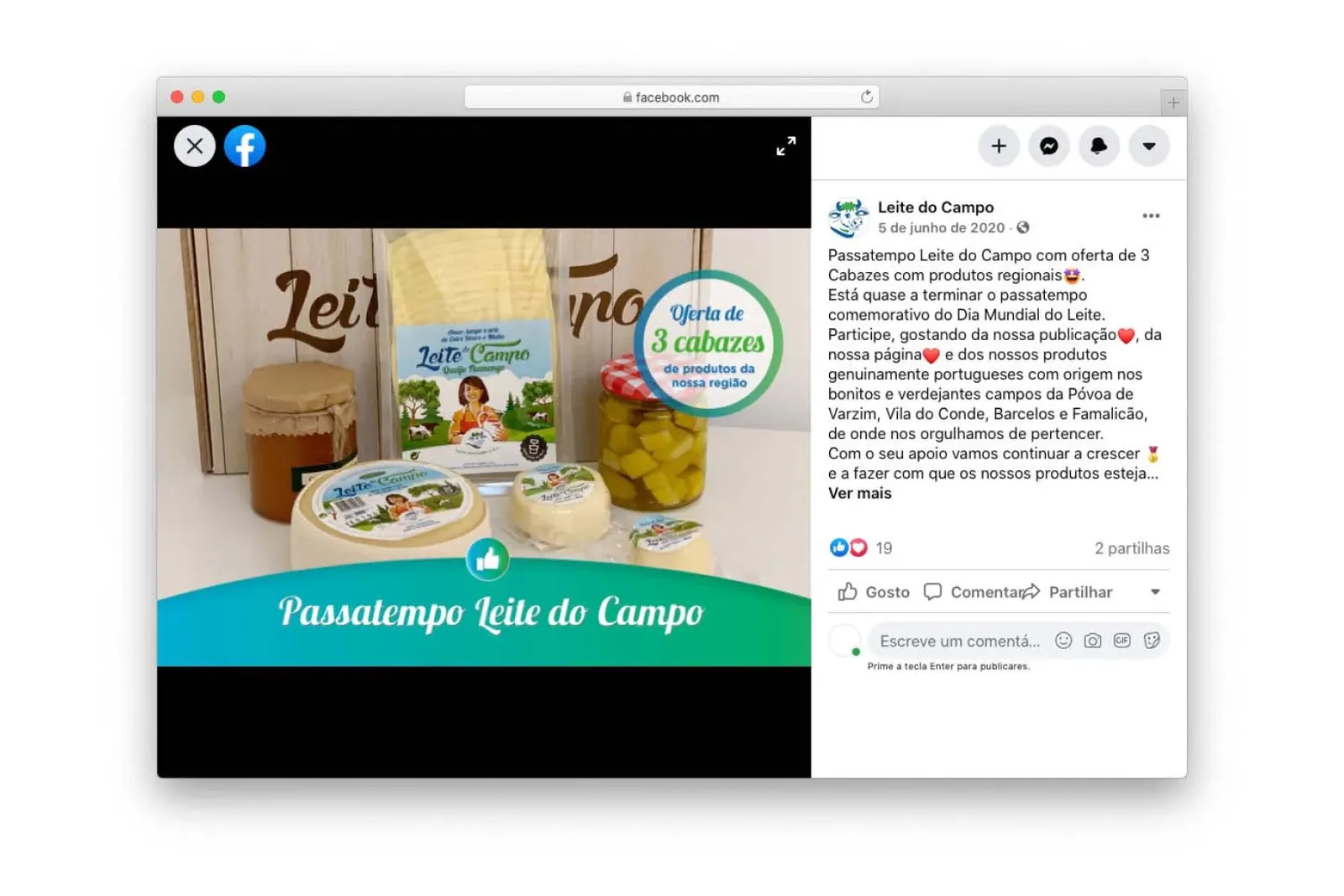Viewport: 1344px width, 896px height.
Task: Click your profile avatar beside the comment box
Action: [x=845, y=641]
